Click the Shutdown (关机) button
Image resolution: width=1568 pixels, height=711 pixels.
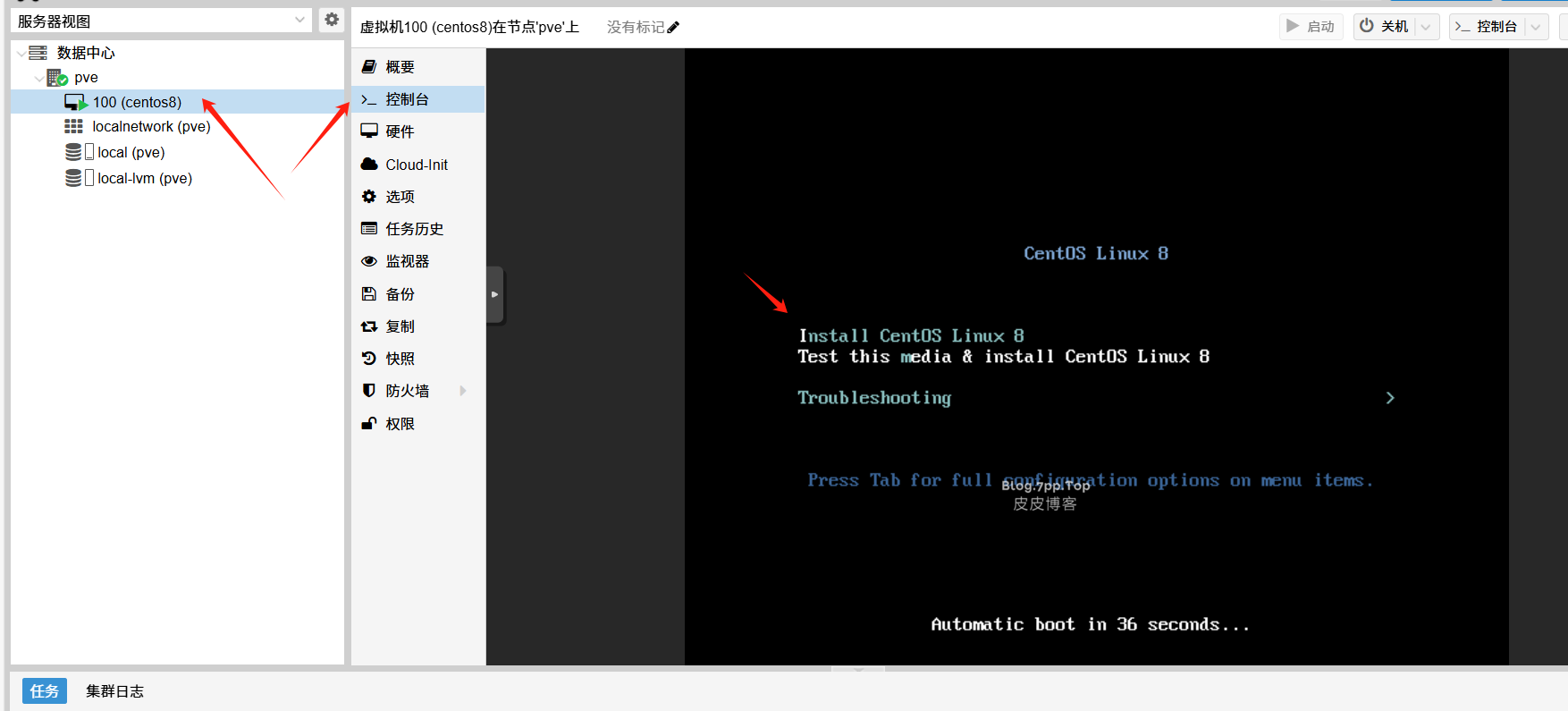pos(1384,27)
